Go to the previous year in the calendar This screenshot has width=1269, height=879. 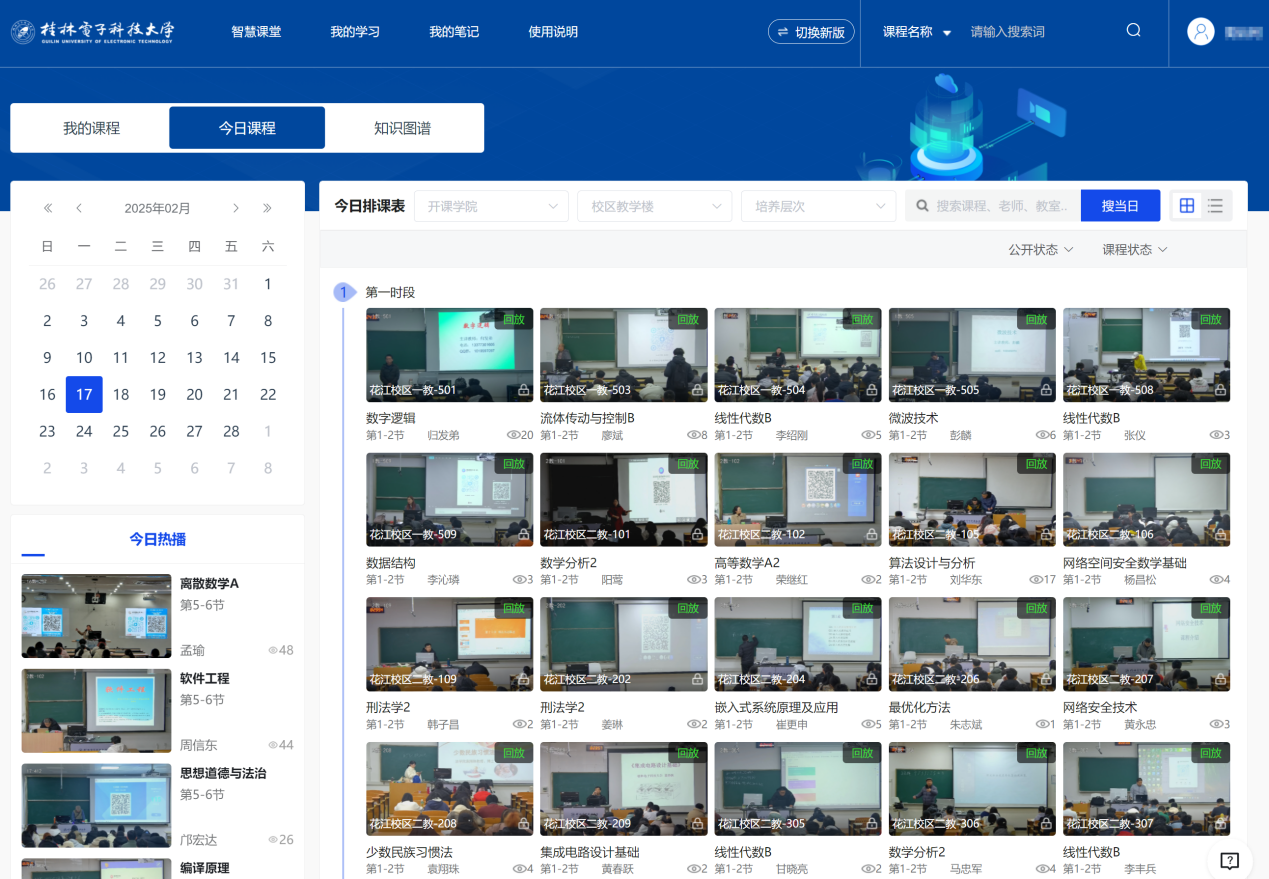pyautogui.click(x=47, y=208)
